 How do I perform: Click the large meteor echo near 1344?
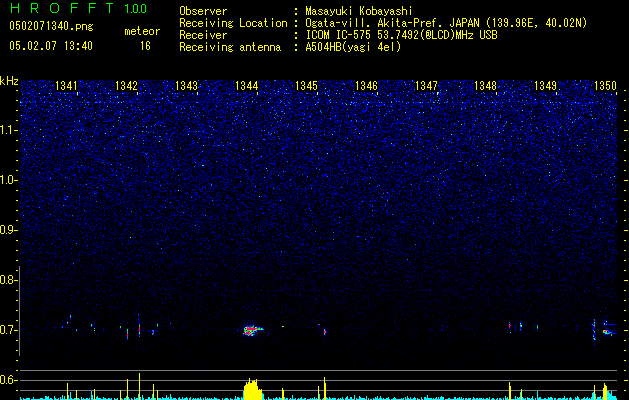pyautogui.click(x=253, y=330)
